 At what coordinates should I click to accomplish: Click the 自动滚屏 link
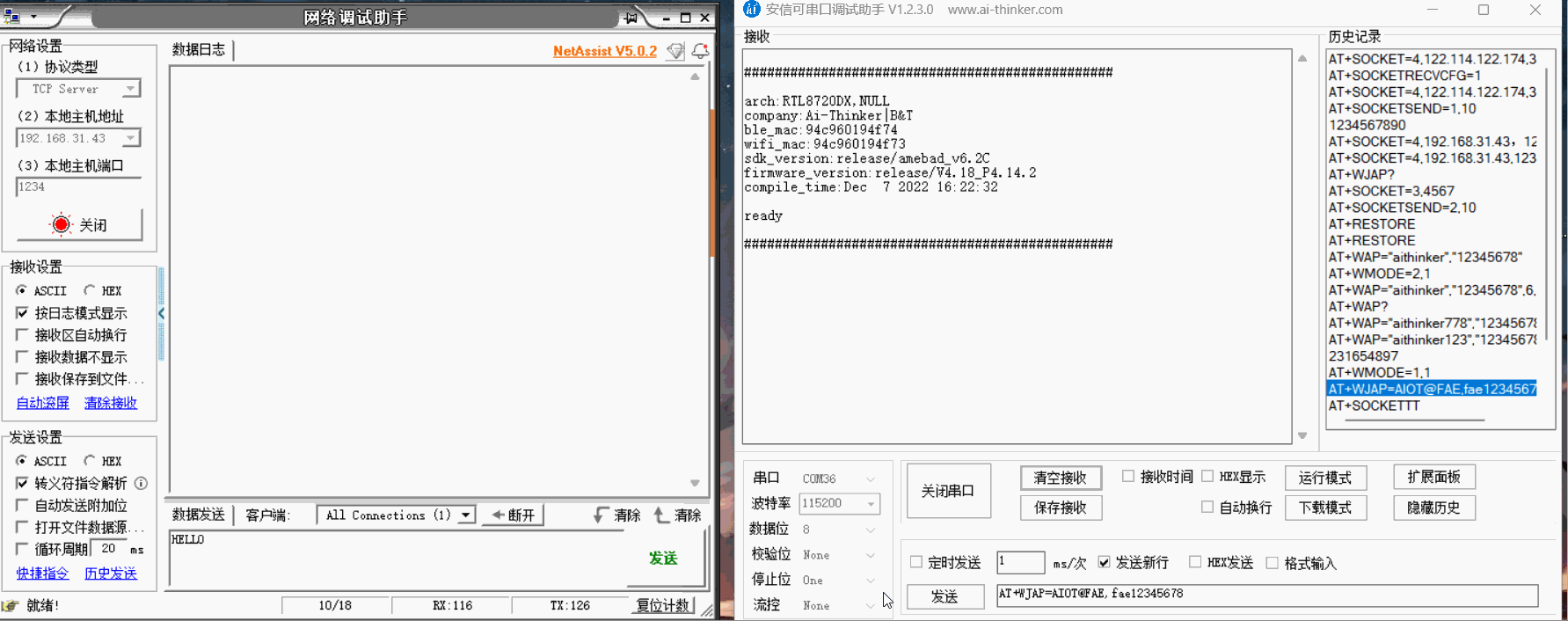click(43, 403)
